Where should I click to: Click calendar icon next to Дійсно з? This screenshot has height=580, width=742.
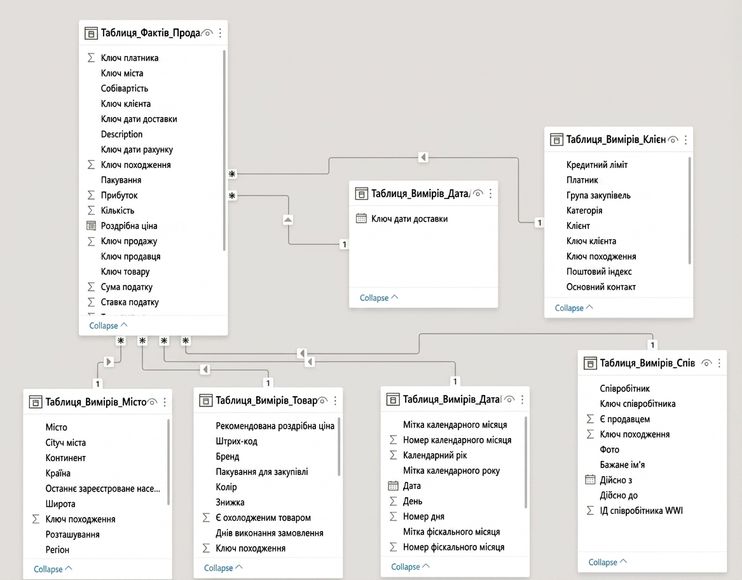(x=590, y=480)
